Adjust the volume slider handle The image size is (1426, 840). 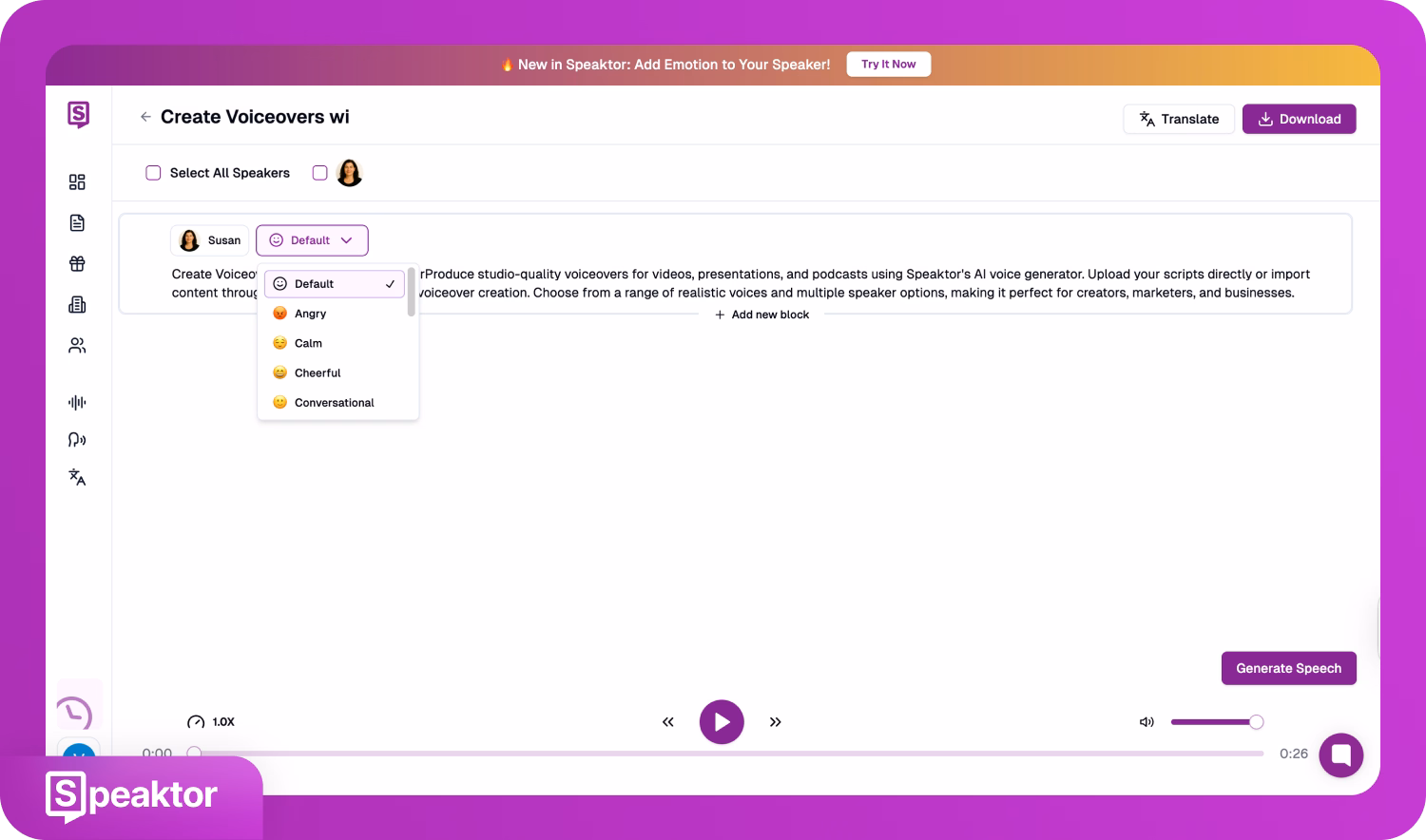[x=1256, y=722]
